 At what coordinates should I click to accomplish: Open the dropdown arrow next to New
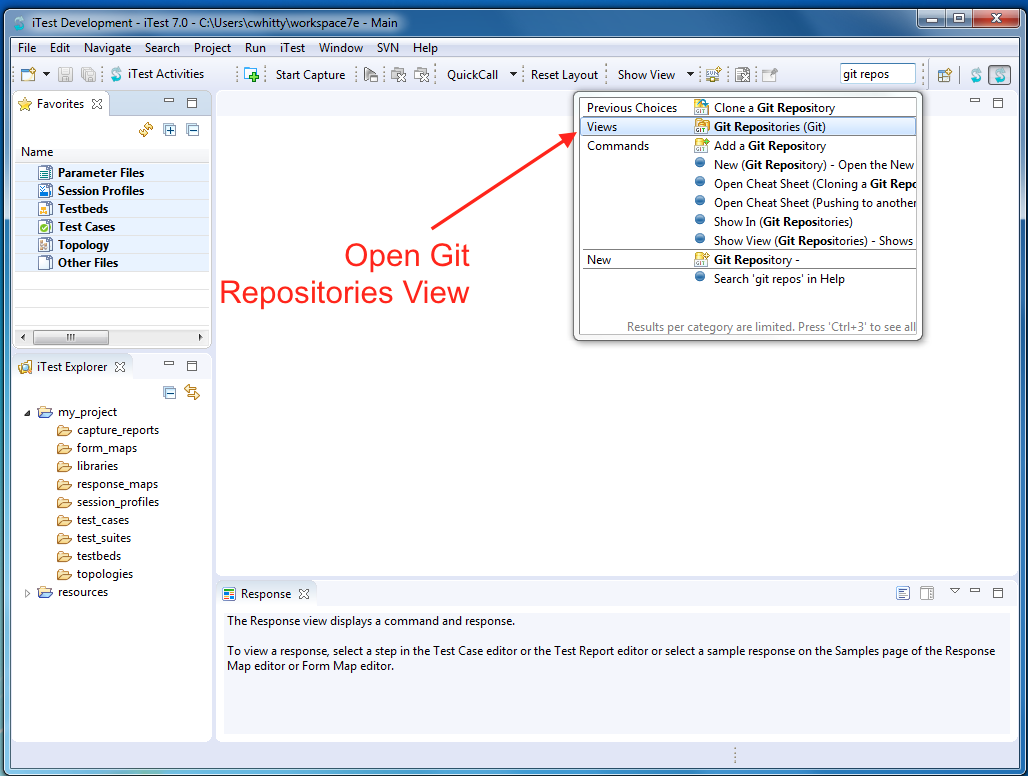tap(47, 74)
